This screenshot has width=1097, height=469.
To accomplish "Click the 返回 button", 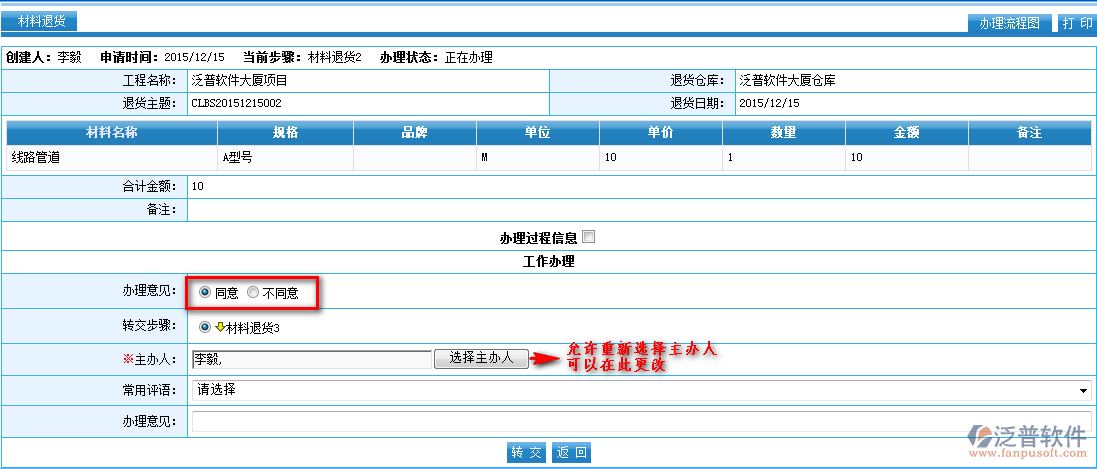I will 572,453.
